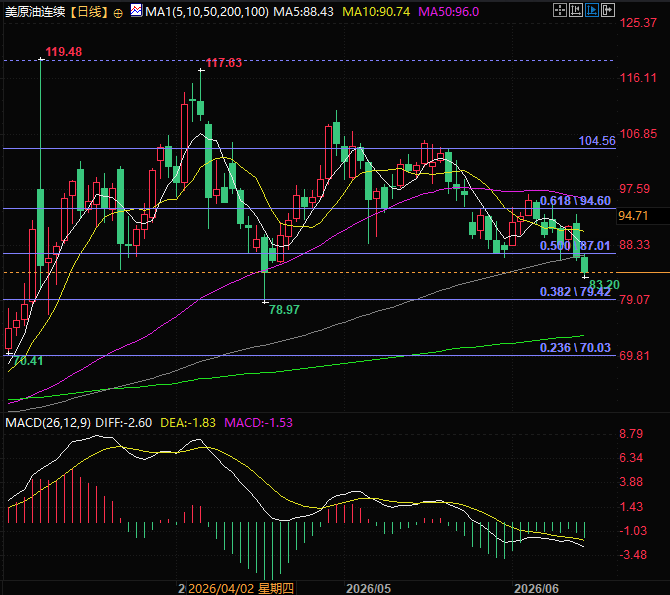Click the 94.71 current price tag

click(x=633, y=216)
